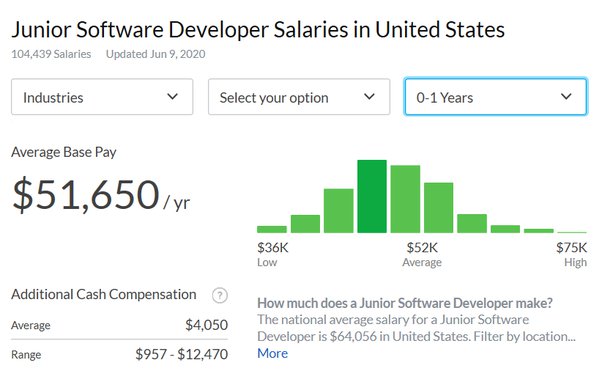This screenshot has width=602, height=371.
Task: Click the $36K Low label
Action: (x=273, y=254)
